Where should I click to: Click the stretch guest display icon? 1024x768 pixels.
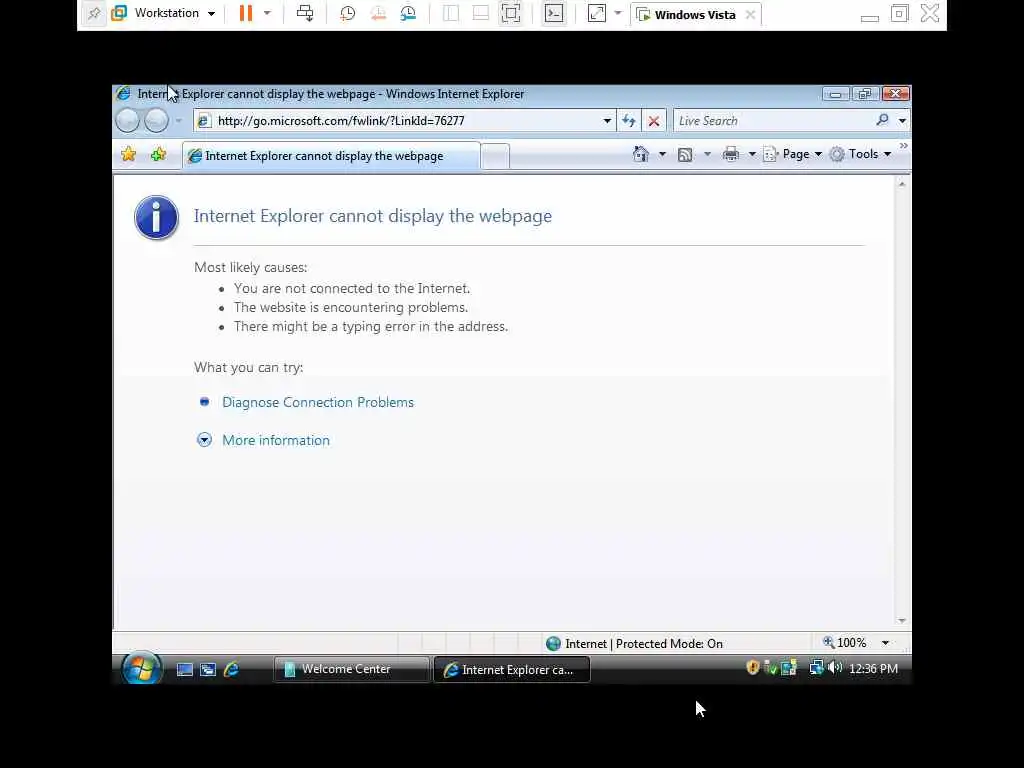[597, 14]
